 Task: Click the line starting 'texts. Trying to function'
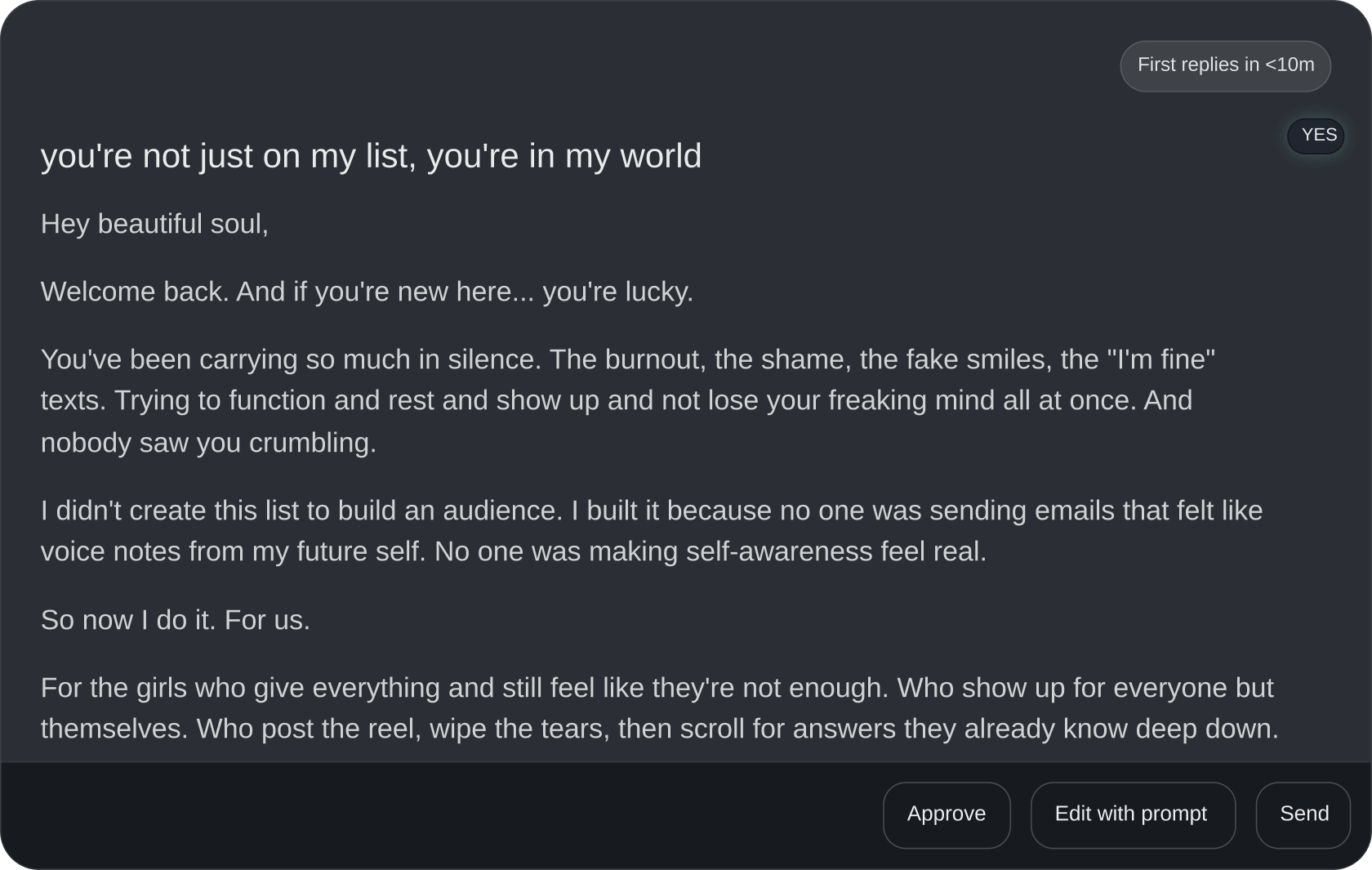coord(616,400)
